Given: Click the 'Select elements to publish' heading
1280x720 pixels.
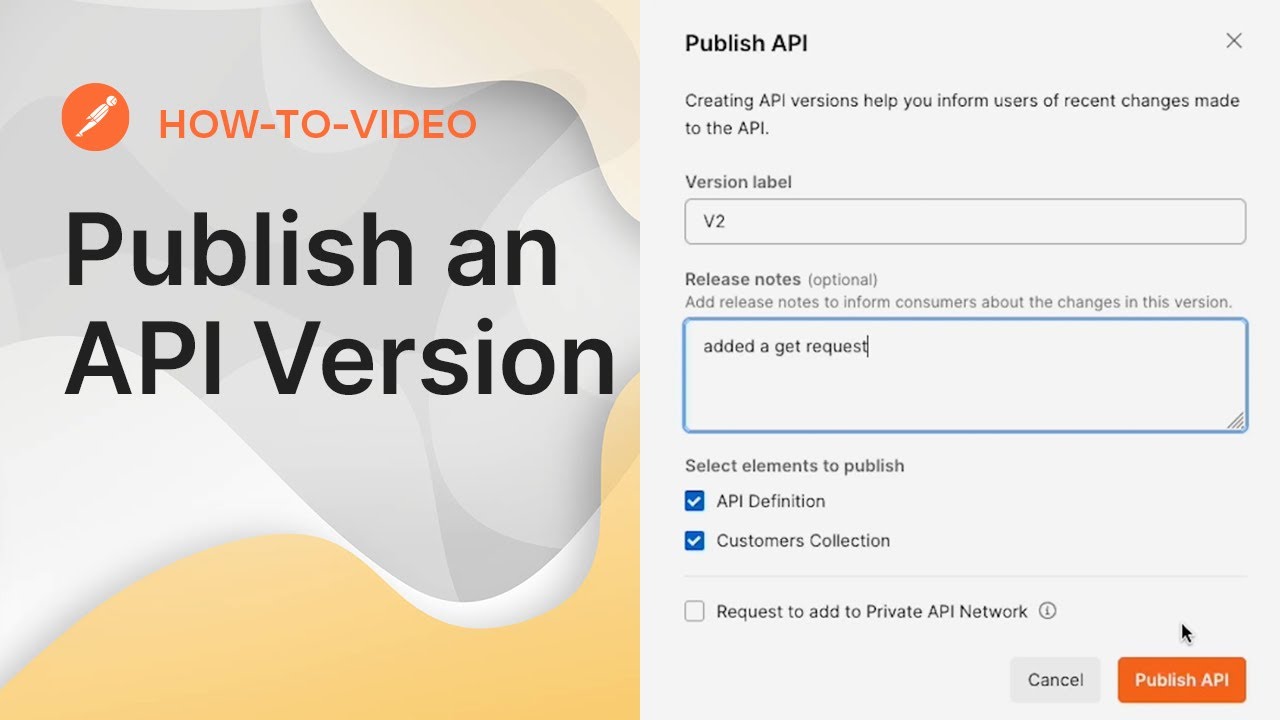Looking at the screenshot, I should [794, 466].
